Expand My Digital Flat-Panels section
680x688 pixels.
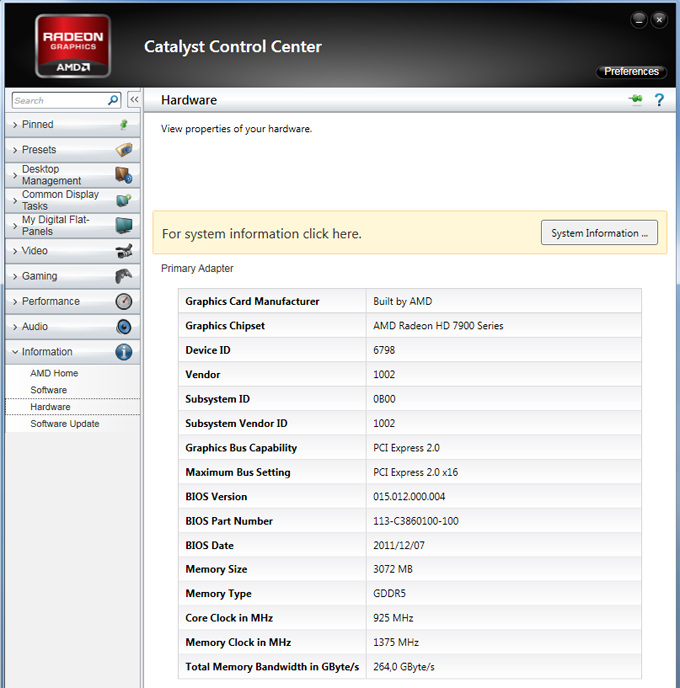click(72, 226)
